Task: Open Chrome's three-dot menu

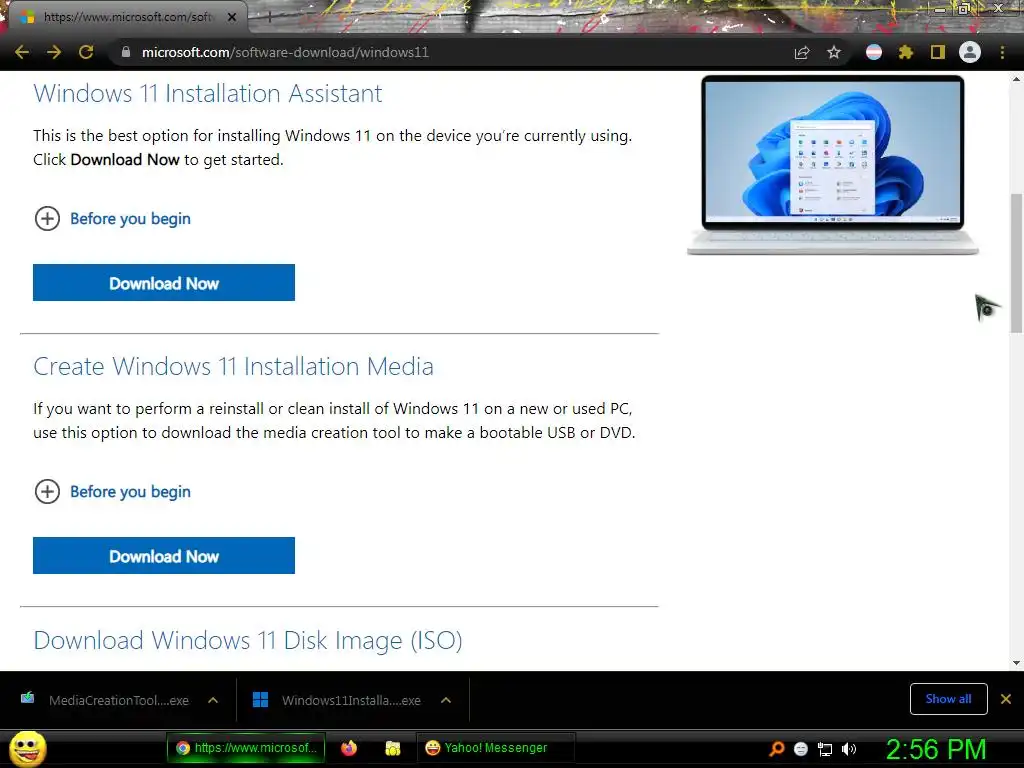Action: point(1002,52)
